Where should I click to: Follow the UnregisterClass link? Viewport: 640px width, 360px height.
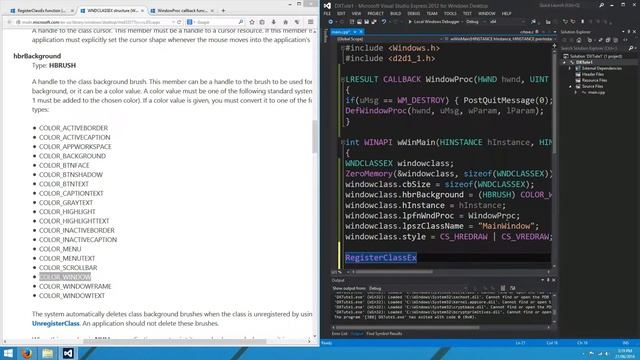[x=56, y=323]
